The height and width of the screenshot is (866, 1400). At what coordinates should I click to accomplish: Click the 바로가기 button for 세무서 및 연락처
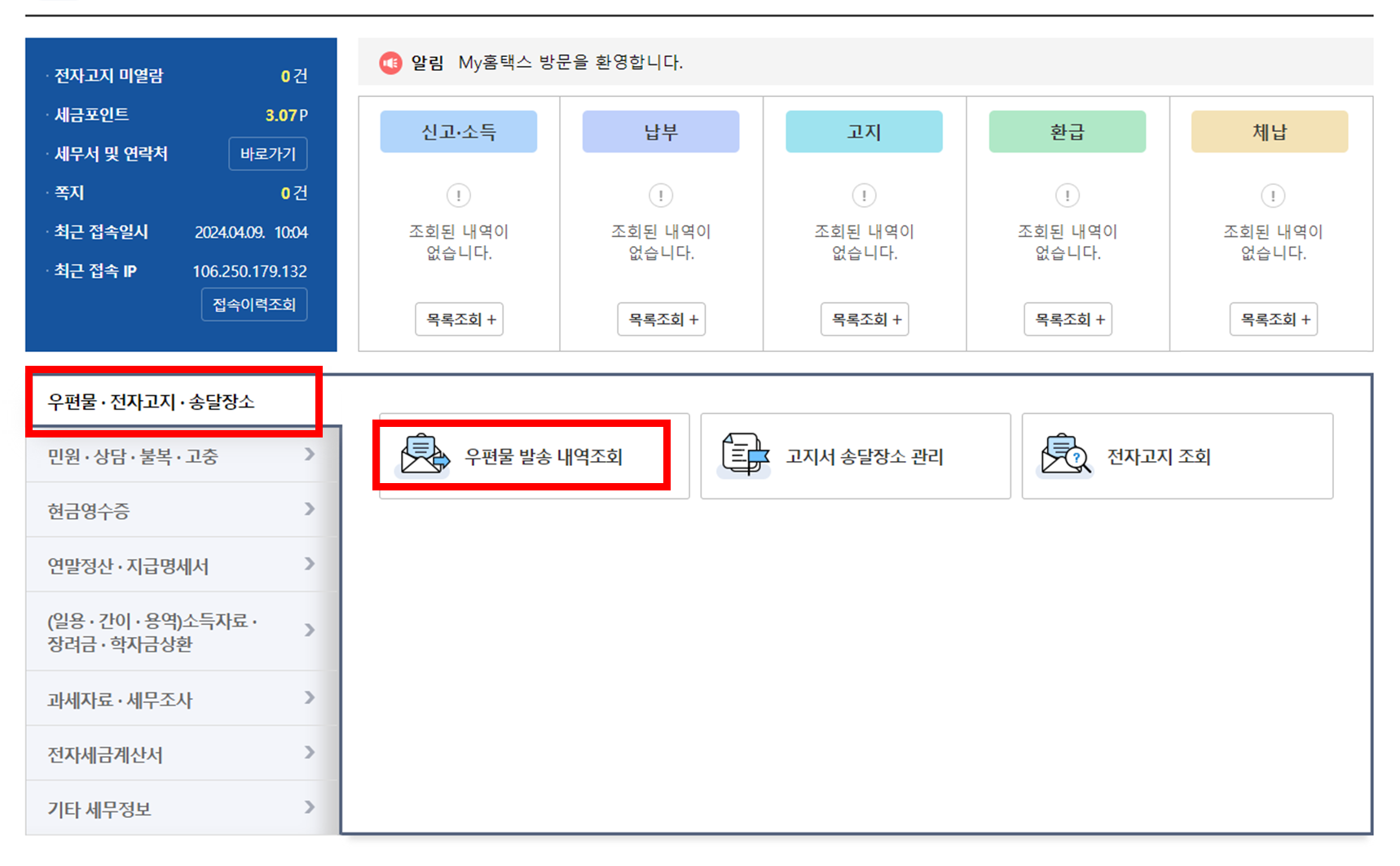(x=268, y=154)
